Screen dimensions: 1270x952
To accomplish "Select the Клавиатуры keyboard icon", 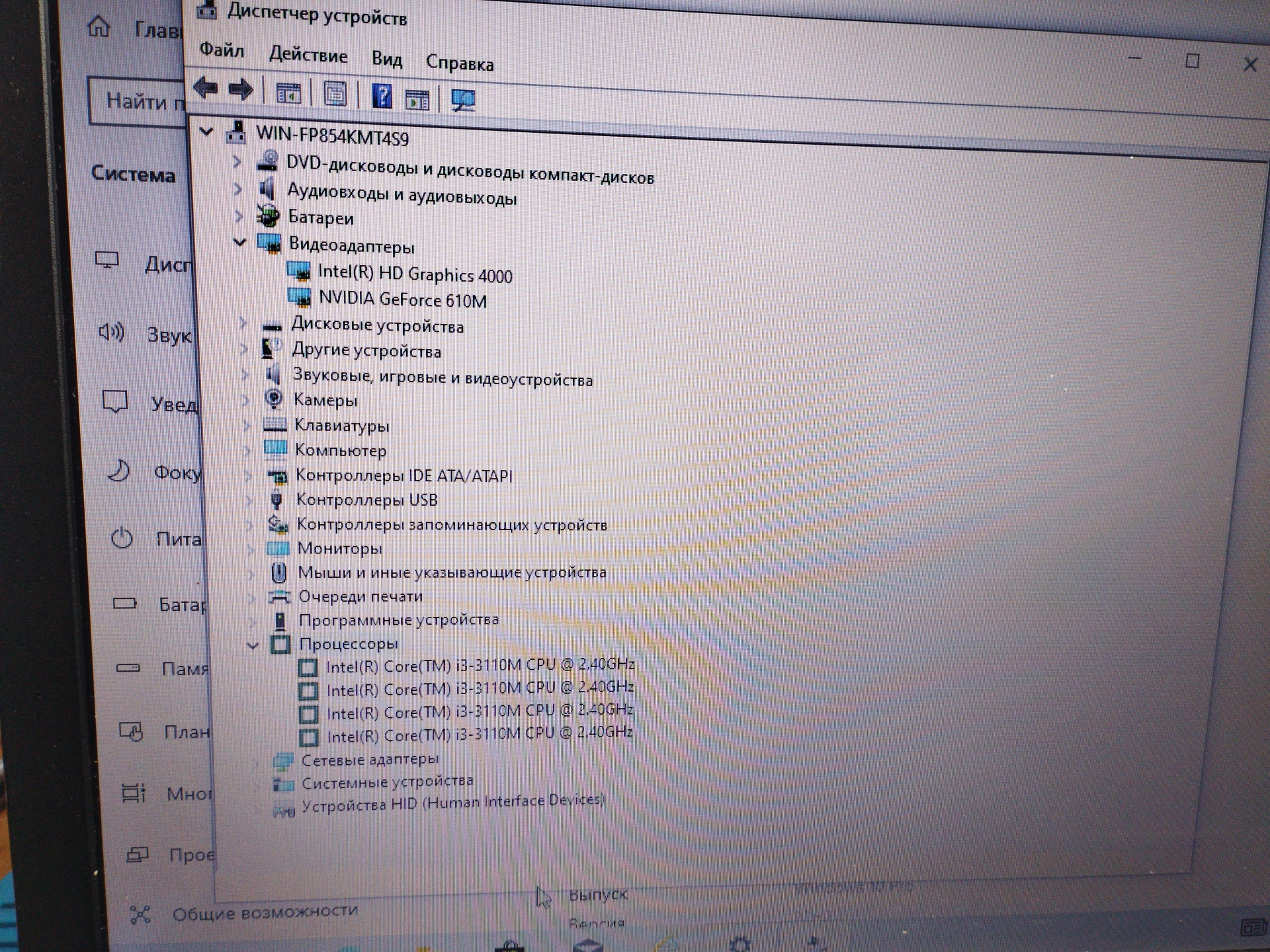I will pos(275,424).
